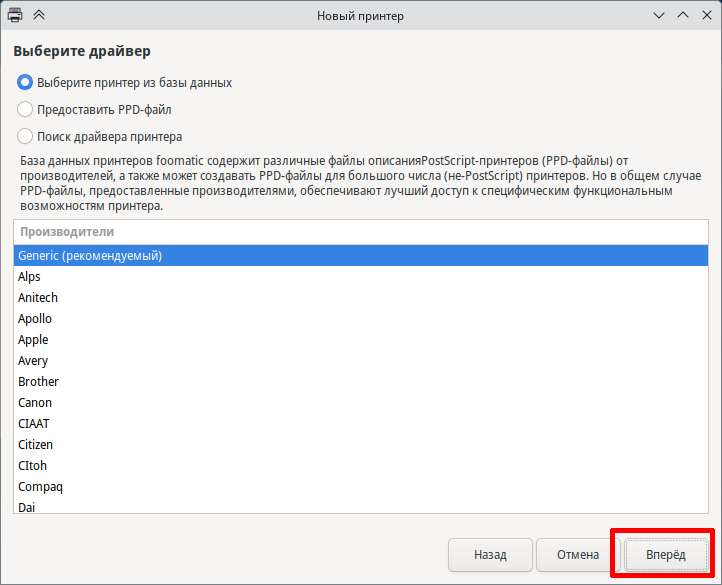Go back with Назад button
This screenshot has height=585, width=722.
(x=490, y=555)
